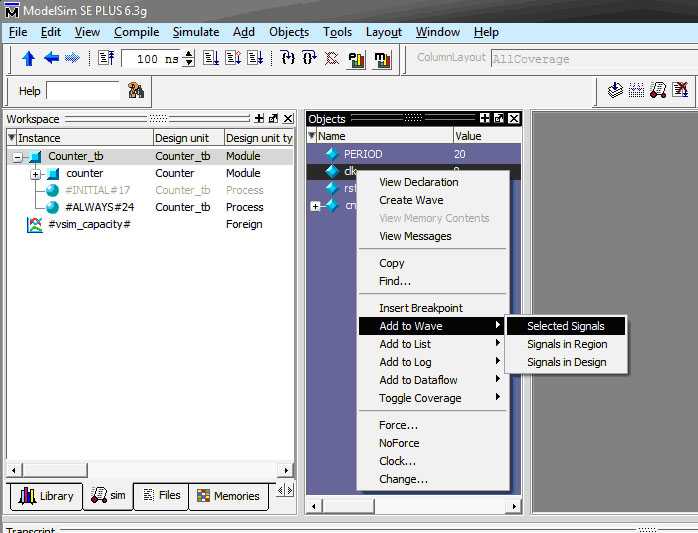This screenshot has height=533, width=698.
Task: Click the simulate scroll icon in right toolbar
Action: tap(658, 90)
